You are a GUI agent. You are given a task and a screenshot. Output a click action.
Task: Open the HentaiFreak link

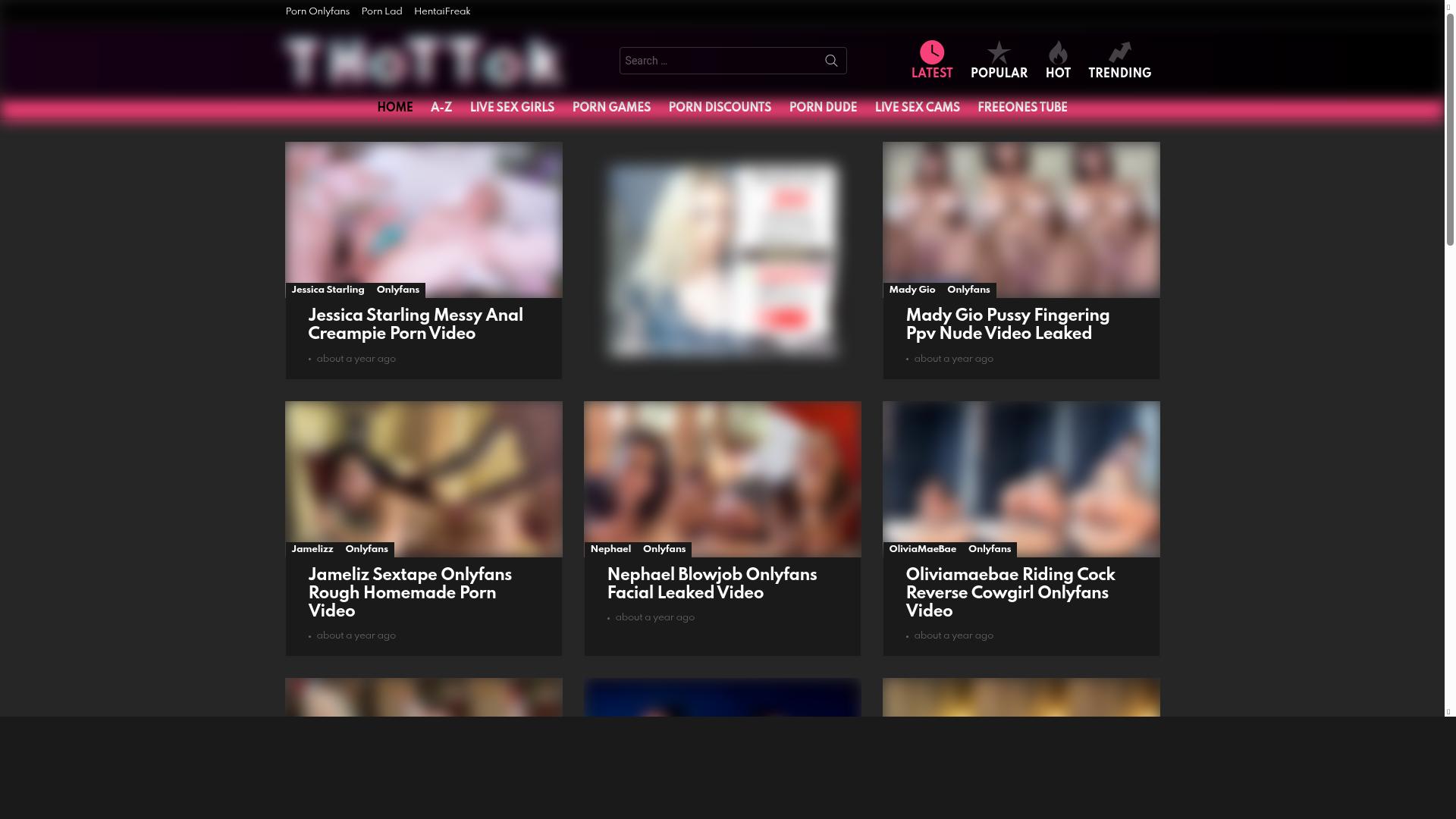pyautogui.click(x=441, y=11)
